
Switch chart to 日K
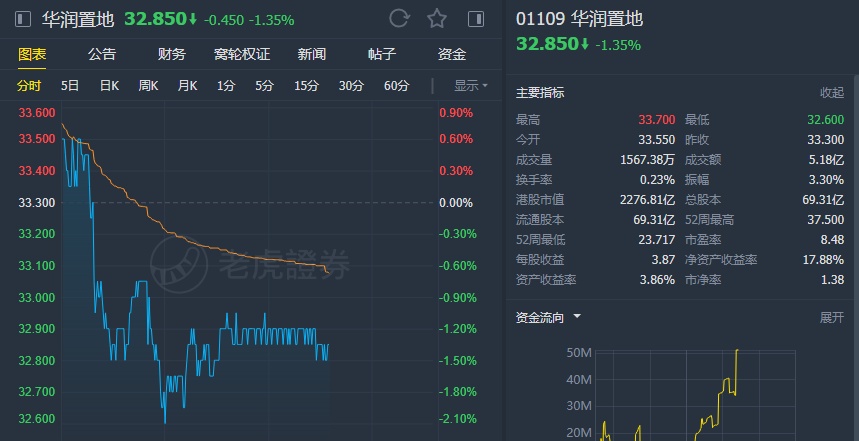click(x=109, y=85)
